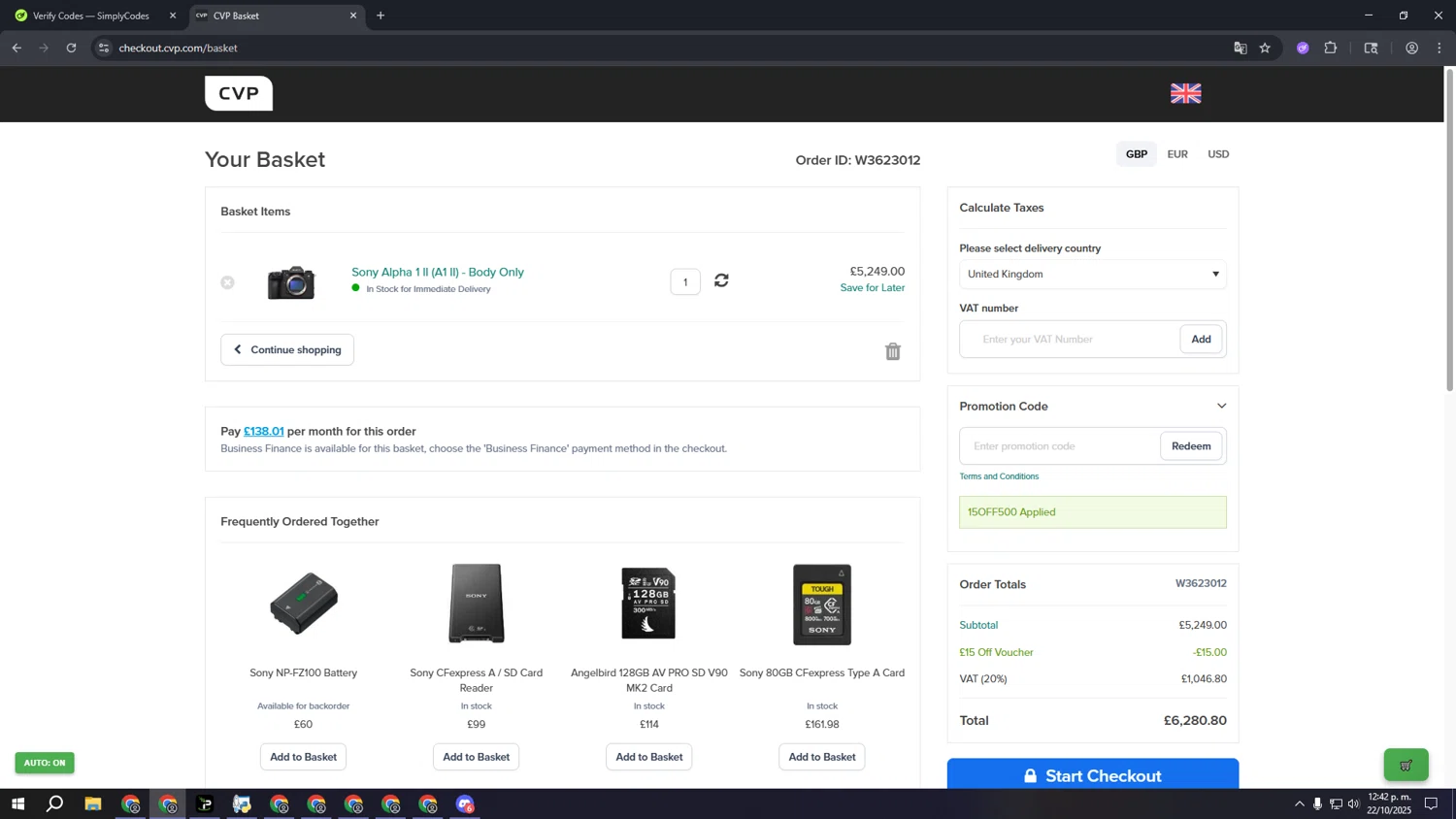
Task: Click Redeem promotion code button
Action: [1191, 446]
